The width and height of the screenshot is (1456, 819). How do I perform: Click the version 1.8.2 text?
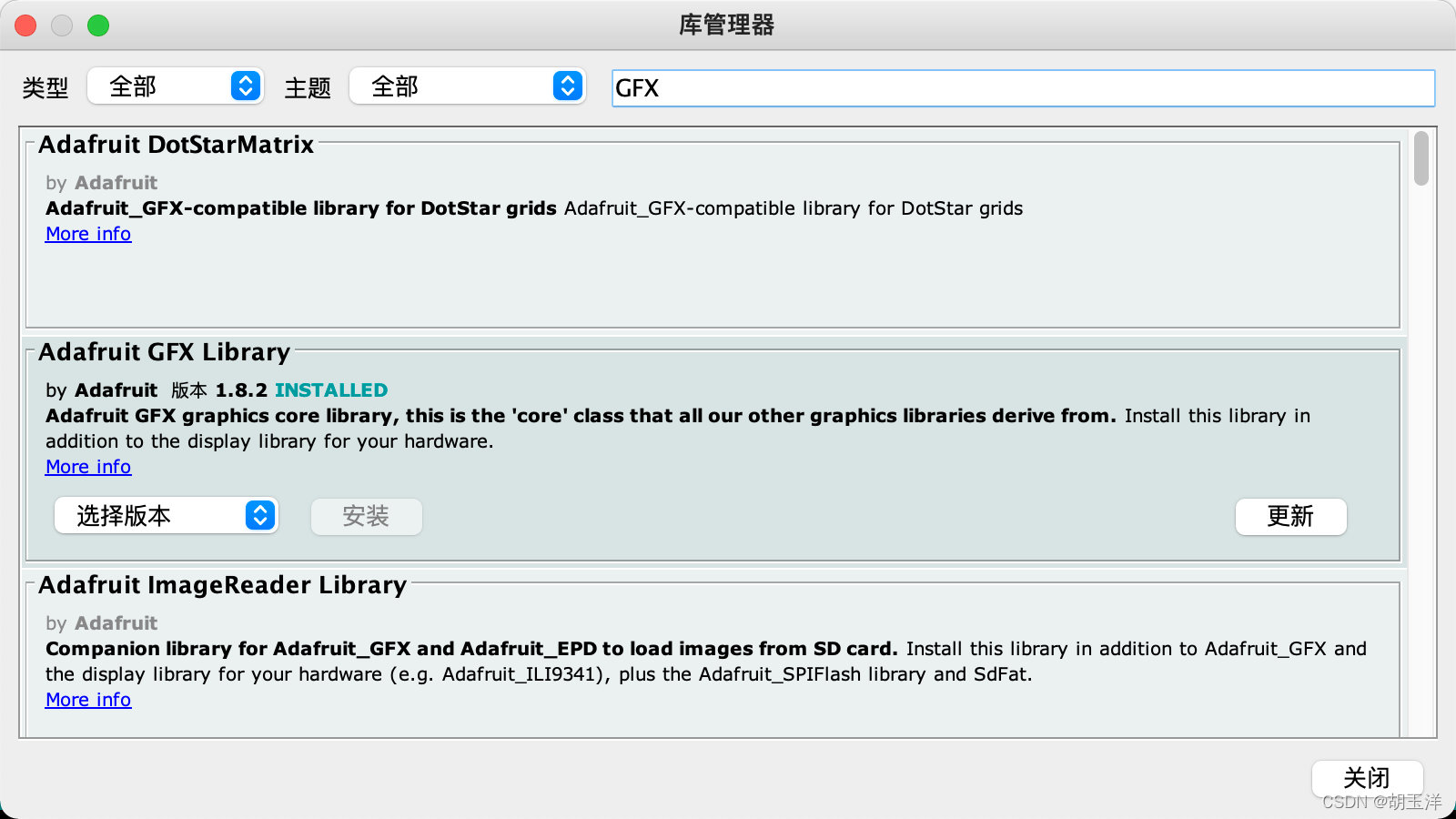coord(241,390)
